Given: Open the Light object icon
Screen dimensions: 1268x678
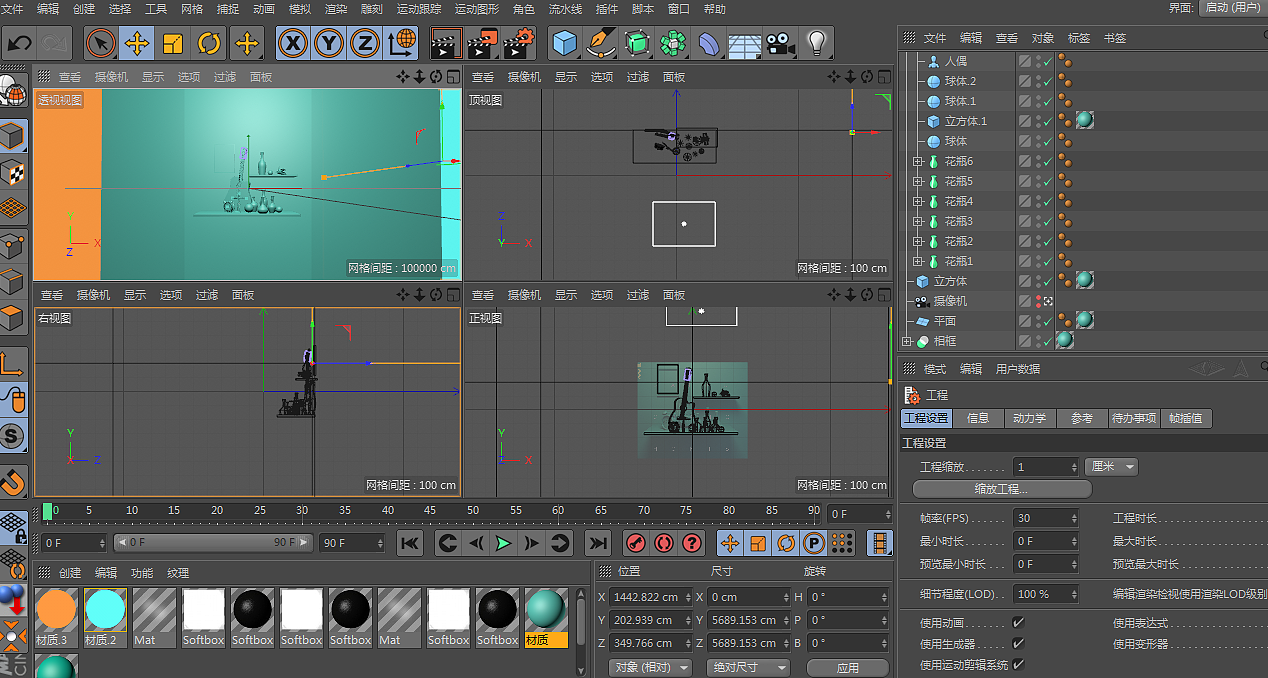Looking at the screenshot, I should (x=817, y=43).
